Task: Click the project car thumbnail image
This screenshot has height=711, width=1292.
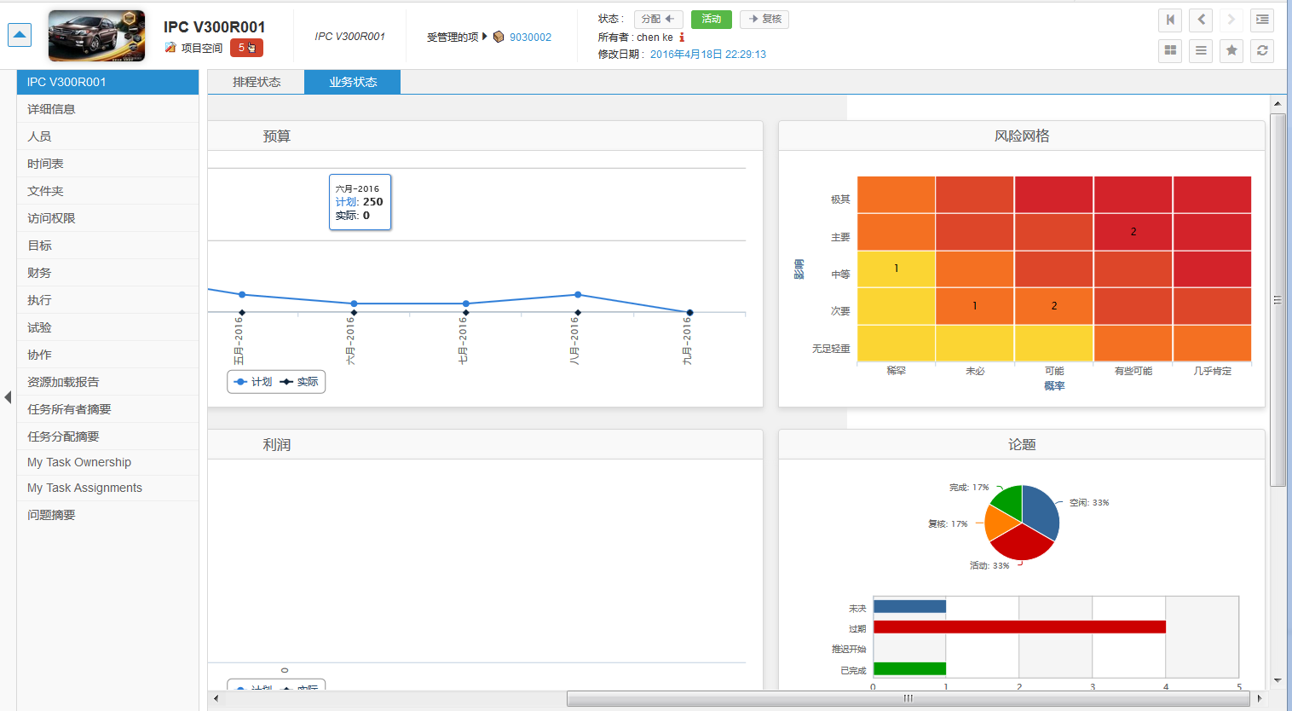Action: (96, 35)
